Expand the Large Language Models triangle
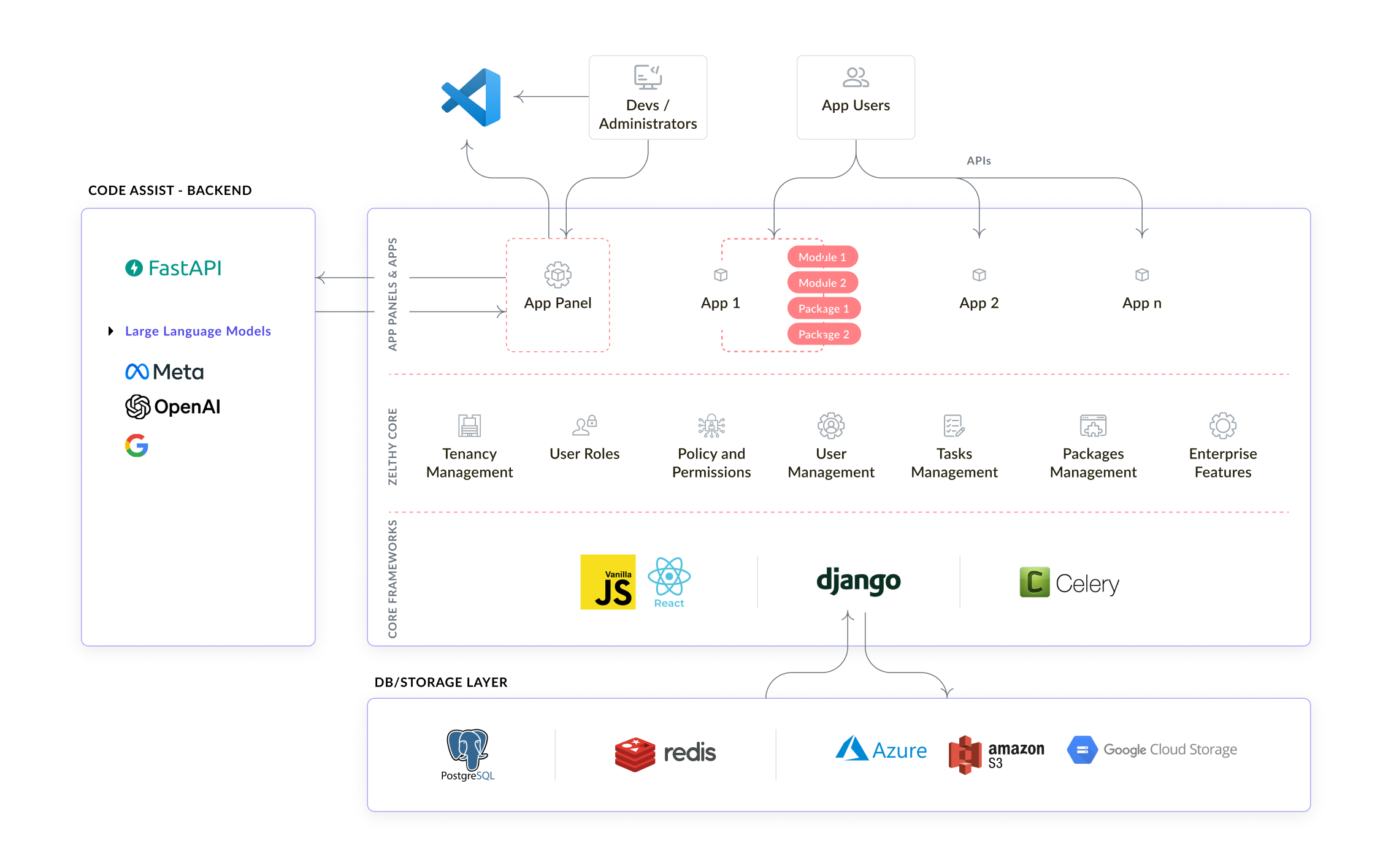This screenshot has width=1391, height=868. pos(110,331)
